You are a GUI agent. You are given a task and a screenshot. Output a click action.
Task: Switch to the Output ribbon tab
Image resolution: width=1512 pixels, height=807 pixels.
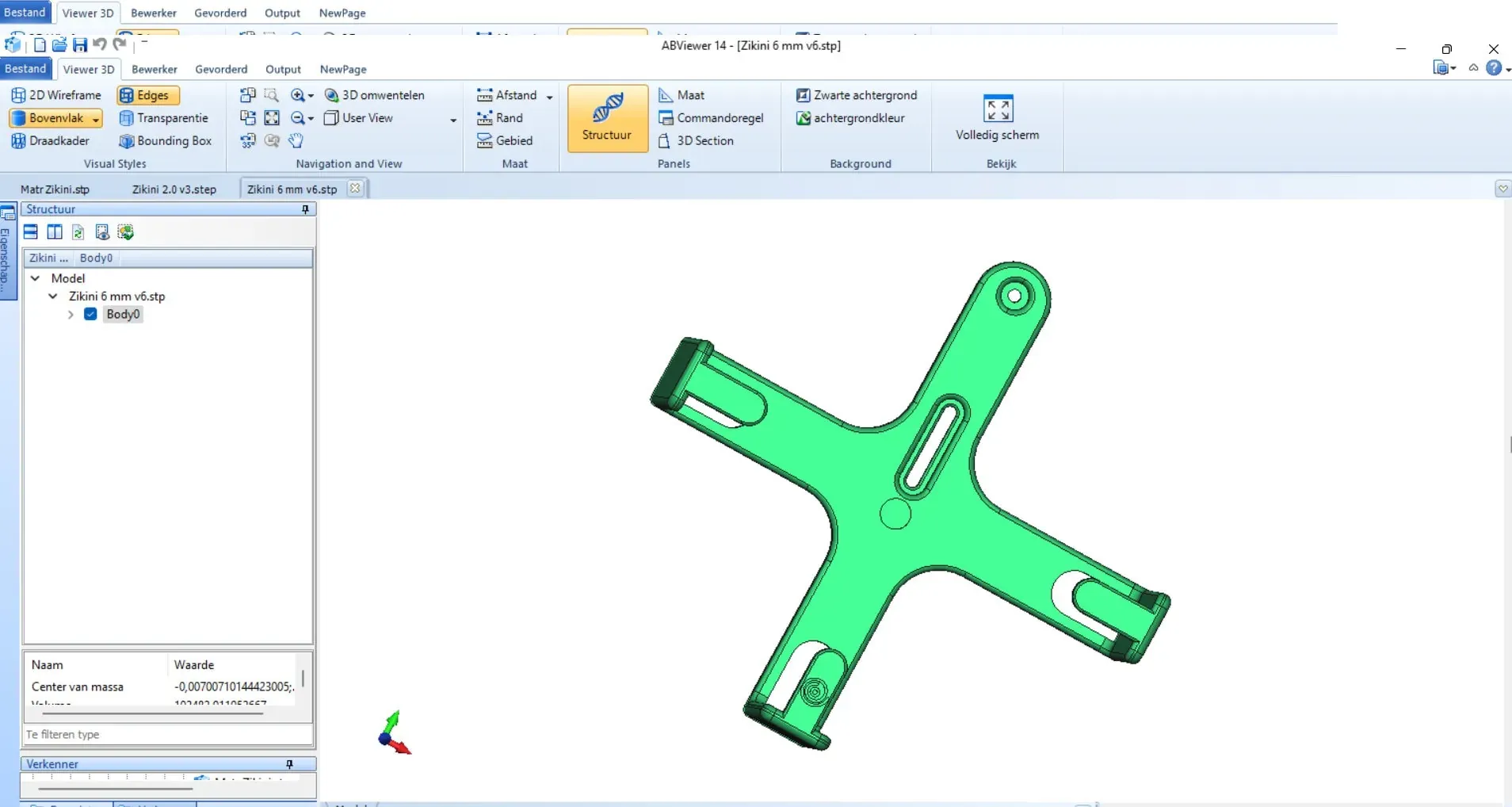(x=283, y=69)
